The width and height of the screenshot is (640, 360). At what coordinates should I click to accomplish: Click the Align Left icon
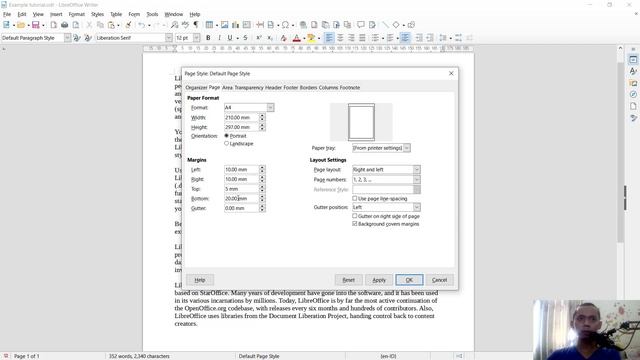coord(329,38)
